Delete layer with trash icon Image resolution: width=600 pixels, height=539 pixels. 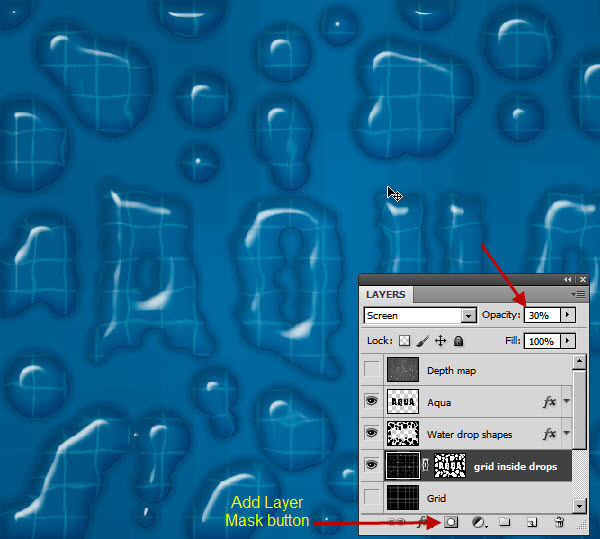coord(560,522)
